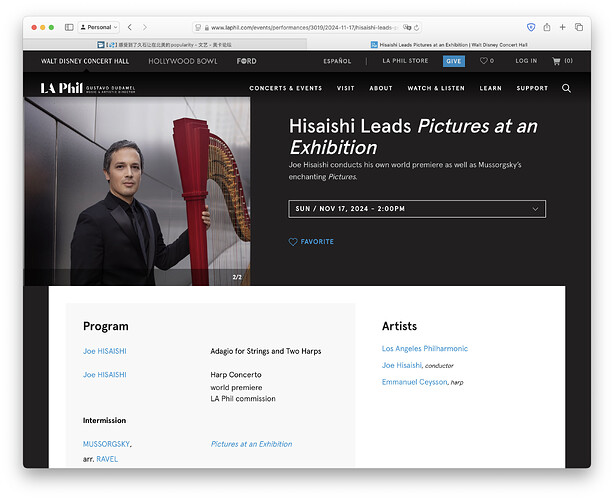
Task: Switch language to Español
Action: (337, 61)
